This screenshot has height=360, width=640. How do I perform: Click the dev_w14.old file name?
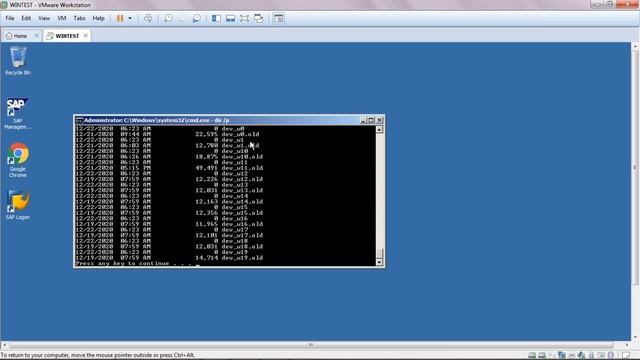[242, 202]
